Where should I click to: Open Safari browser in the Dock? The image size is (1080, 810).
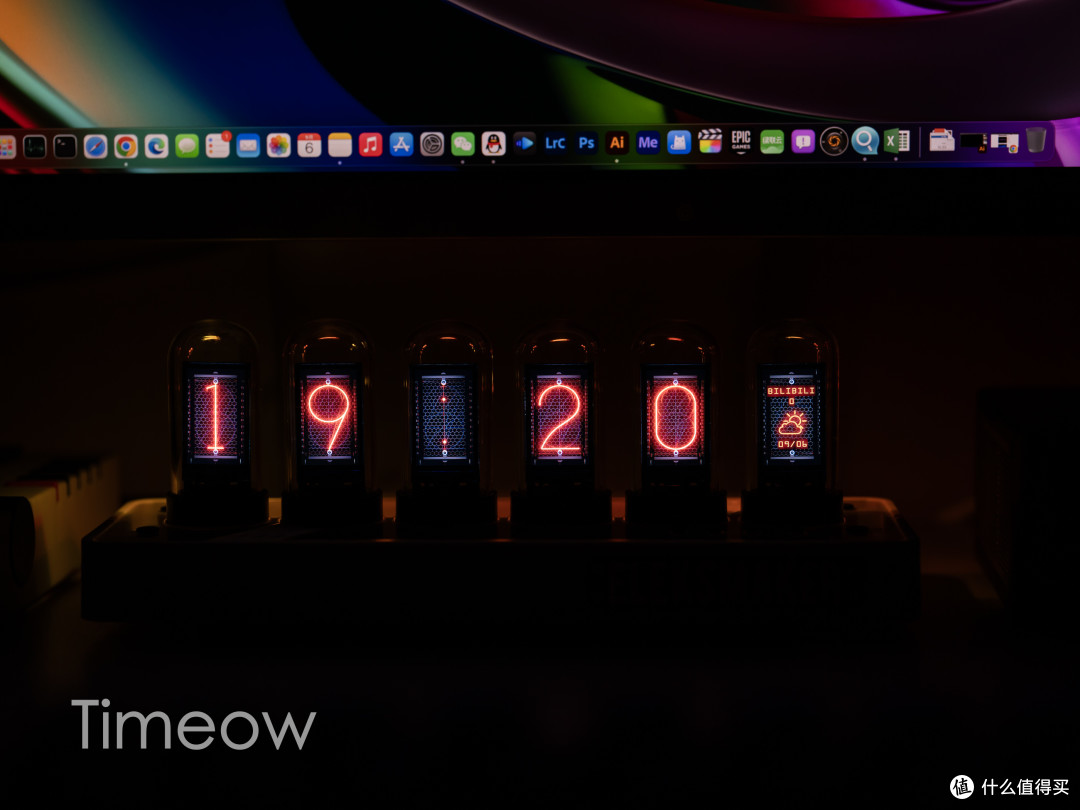[96, 146]
